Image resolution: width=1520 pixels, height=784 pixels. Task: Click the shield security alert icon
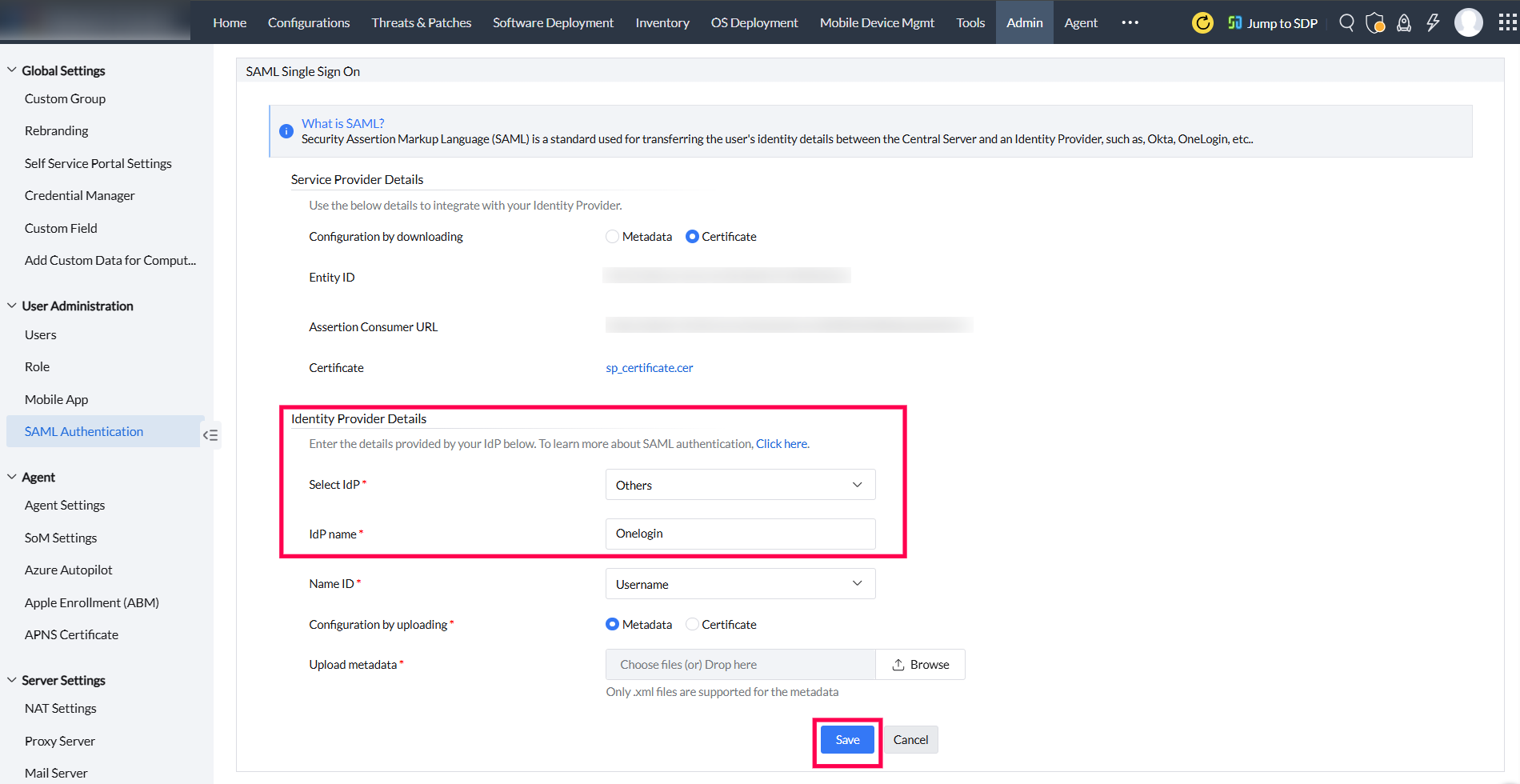(1375, 22)
